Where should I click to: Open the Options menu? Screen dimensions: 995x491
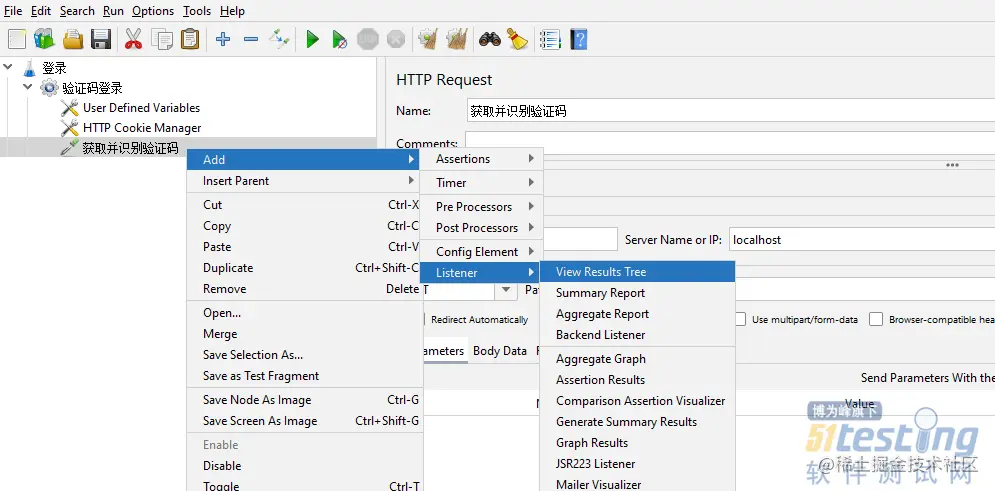point(153,11)
